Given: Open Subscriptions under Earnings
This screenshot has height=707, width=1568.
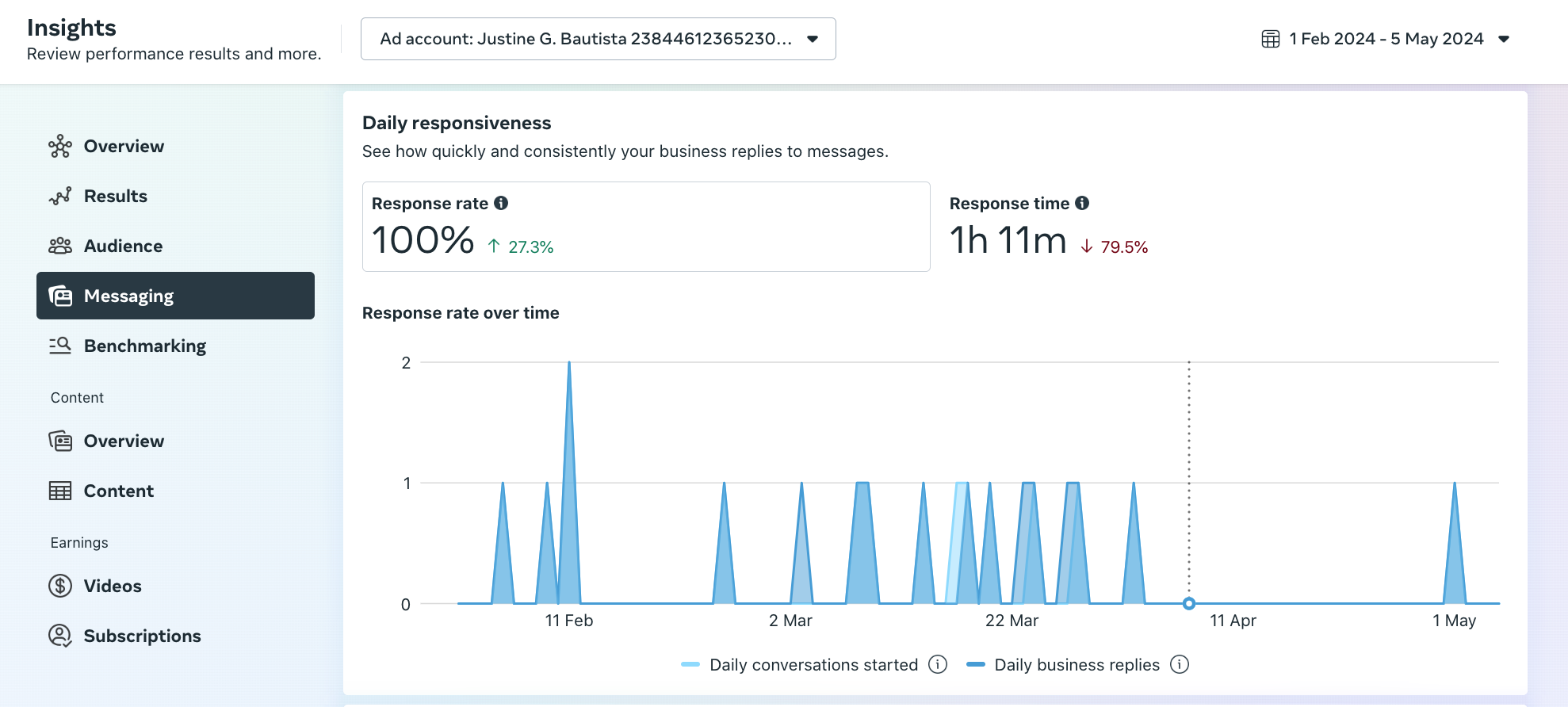Looking at the screenshot, I should click(x=142, y=636).
